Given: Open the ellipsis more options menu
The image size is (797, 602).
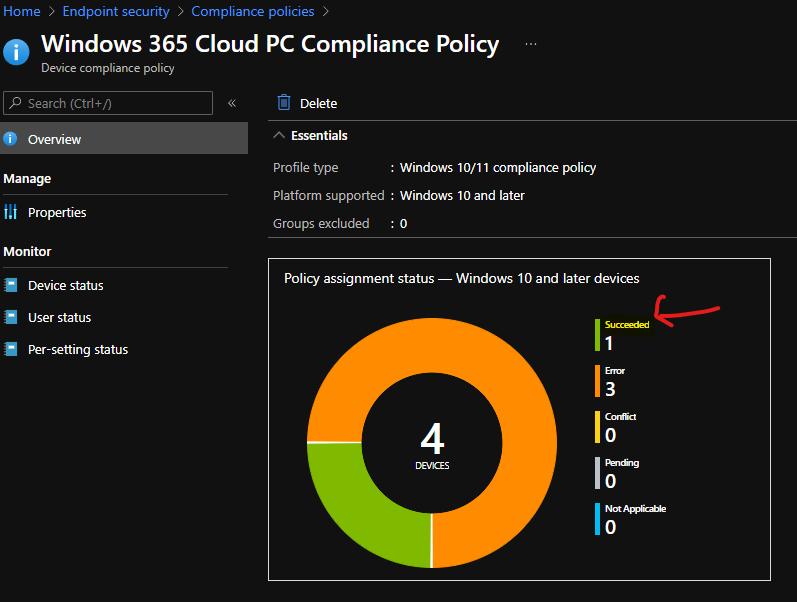Looking at the screenshot, I should coord(531,44).
